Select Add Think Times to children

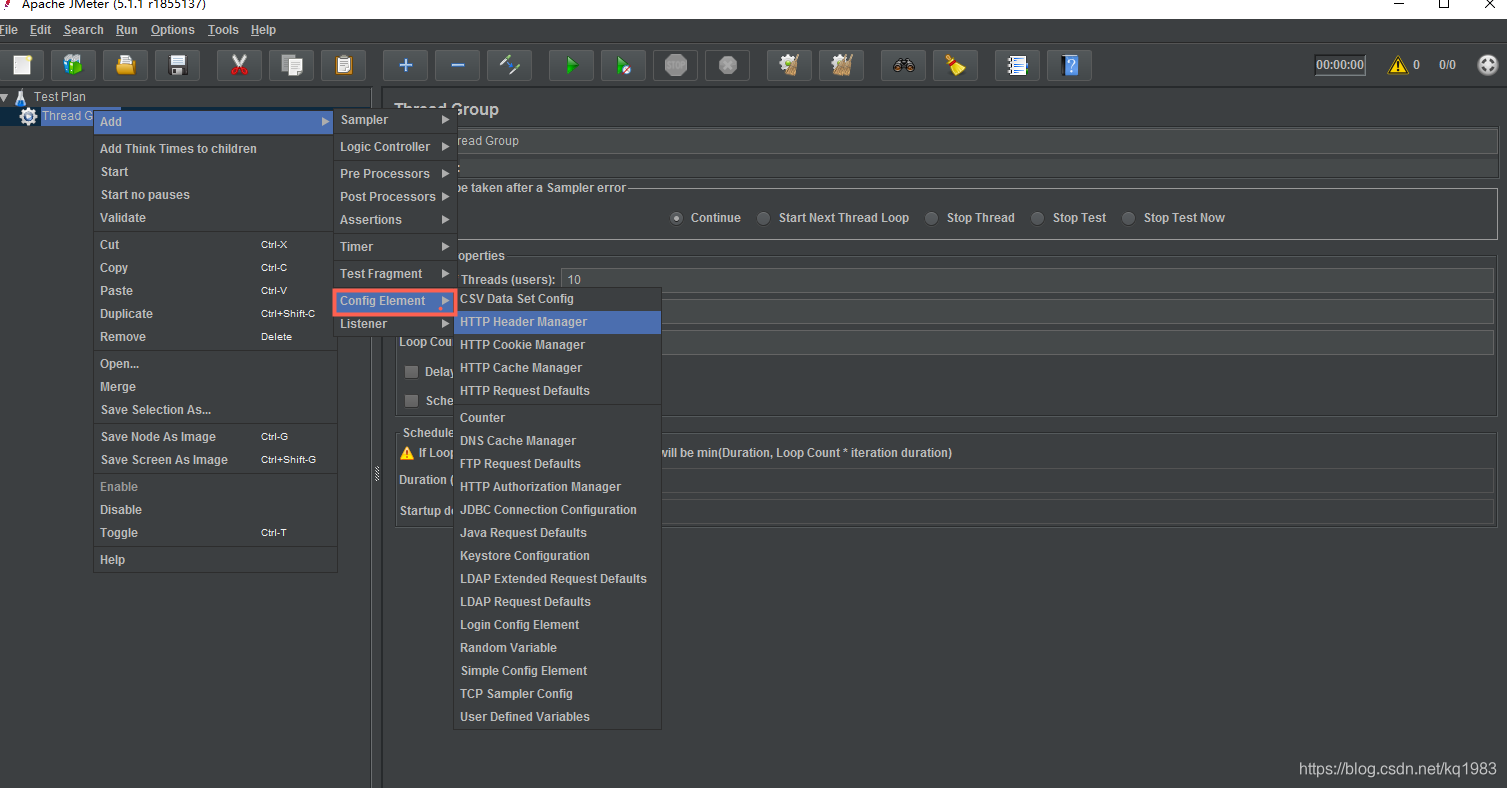click(215, 149)
